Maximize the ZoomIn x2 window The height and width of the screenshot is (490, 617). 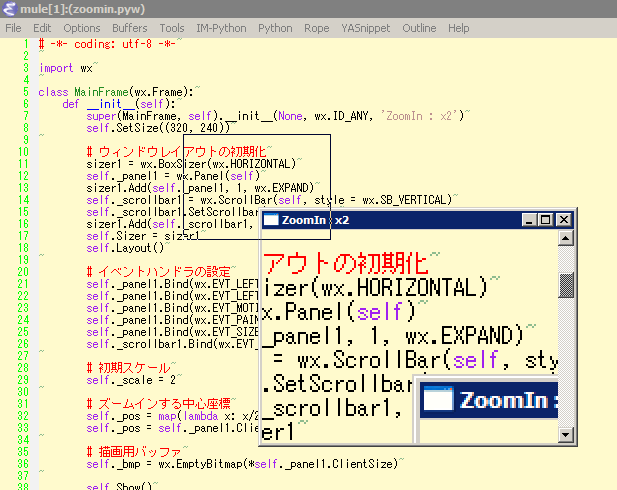tap(545, 220)
